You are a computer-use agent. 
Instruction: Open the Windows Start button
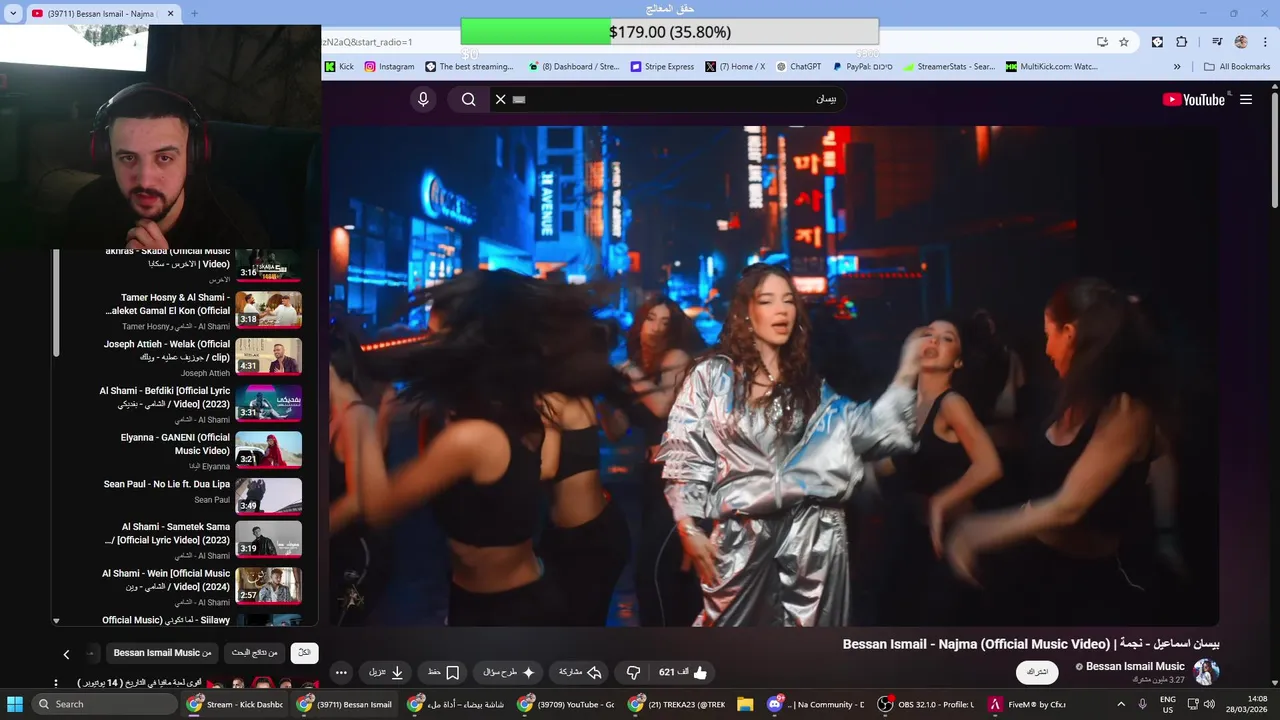(x=15, y=704)
